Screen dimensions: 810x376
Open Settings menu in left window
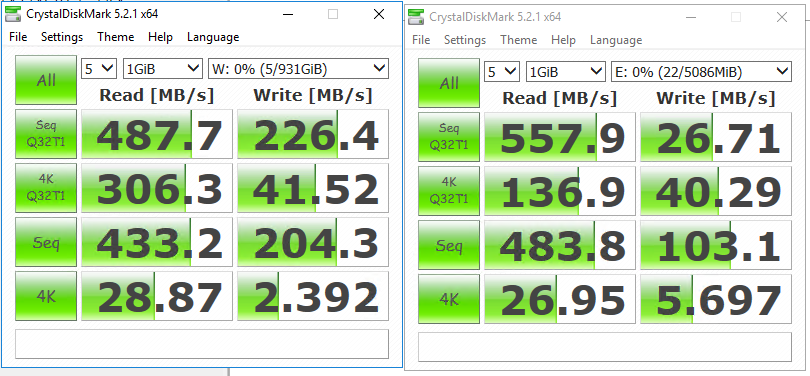[62, 37]
